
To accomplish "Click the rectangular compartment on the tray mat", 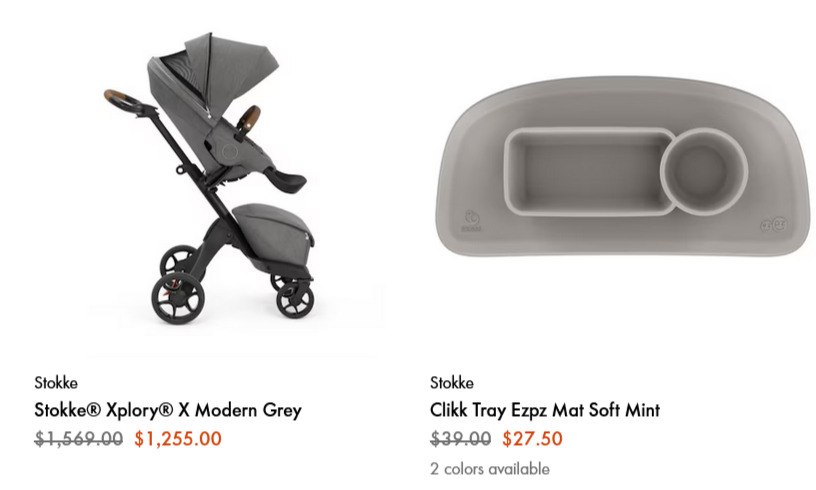I will pos(590,172).
